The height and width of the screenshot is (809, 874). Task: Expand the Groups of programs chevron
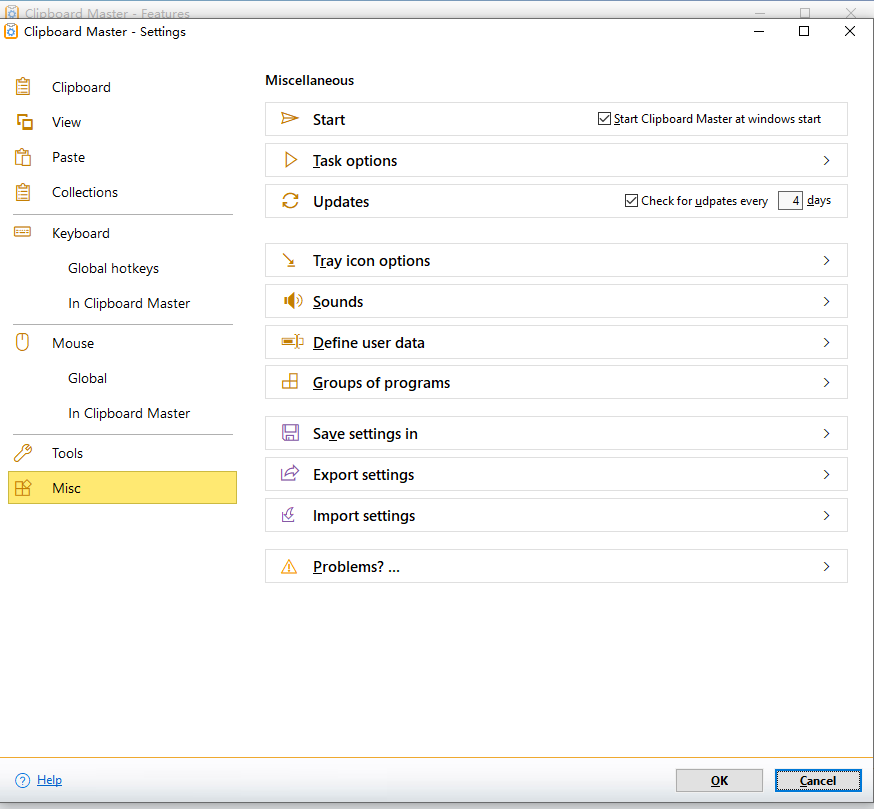(827, 382)
